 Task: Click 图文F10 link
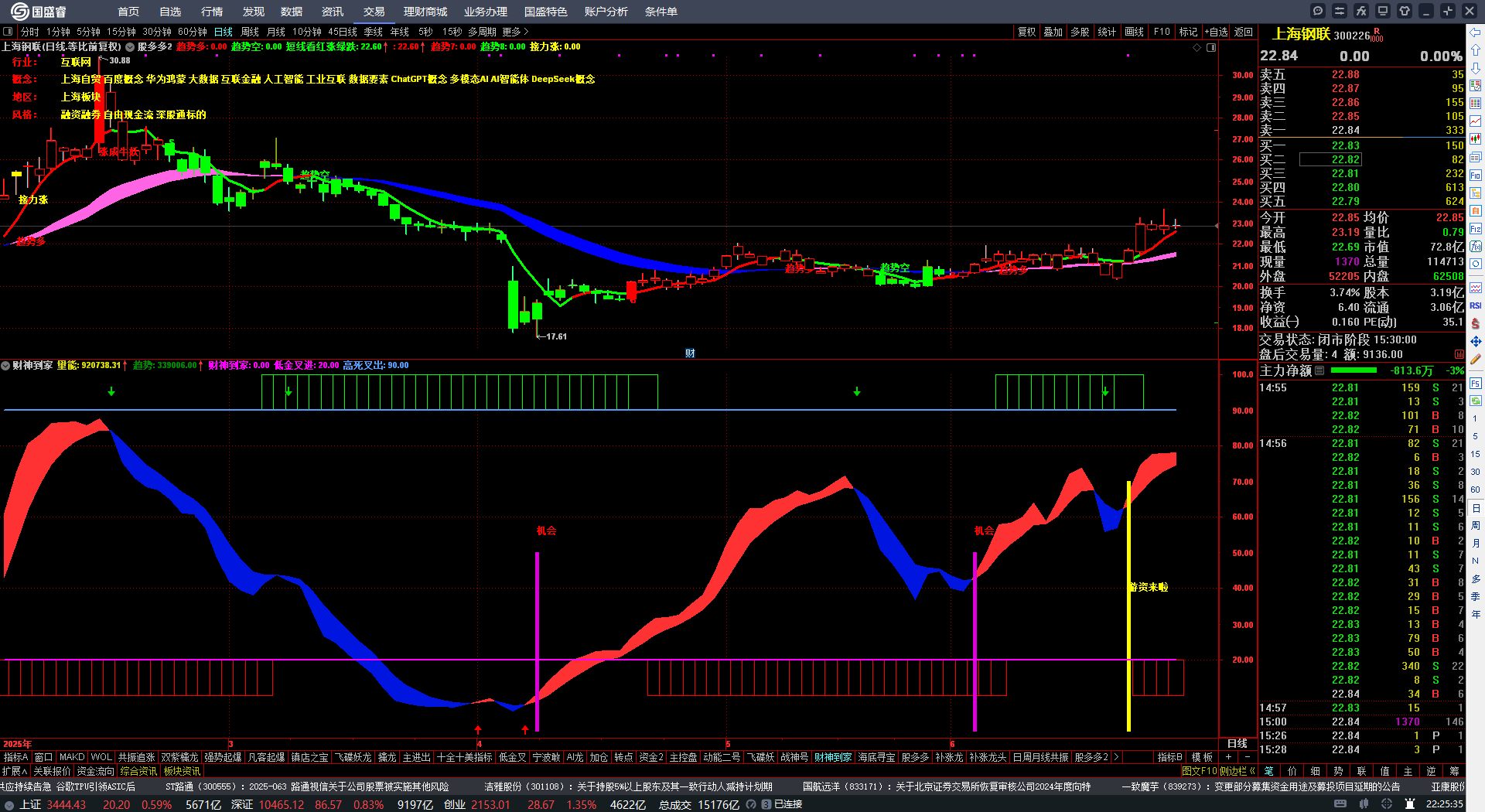tap(1199, 771)
